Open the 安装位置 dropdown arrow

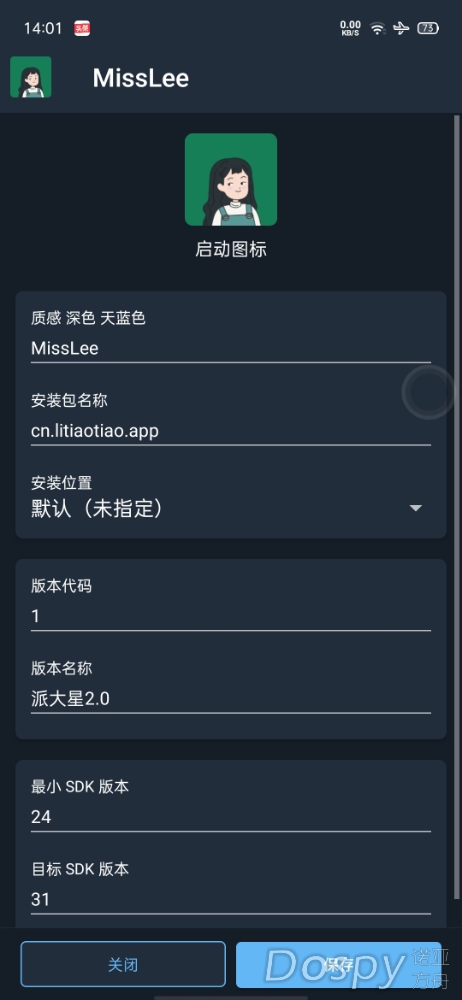coord(415,508)
